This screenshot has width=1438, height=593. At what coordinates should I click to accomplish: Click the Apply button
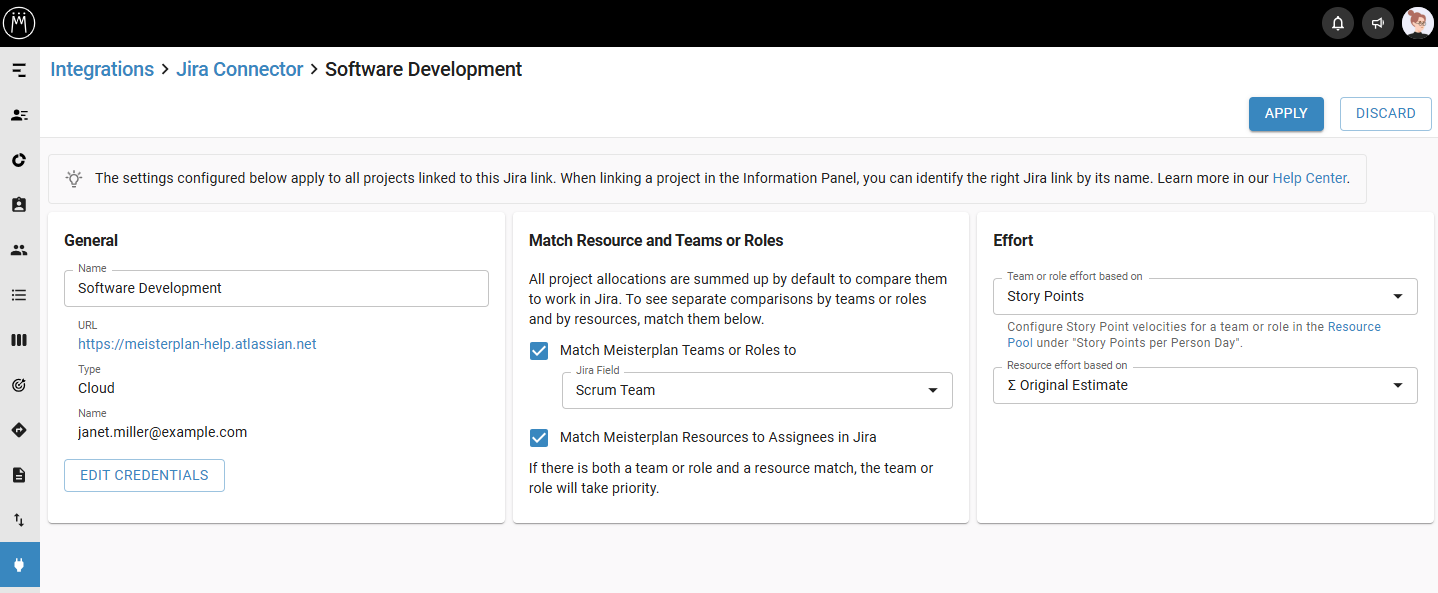click(1286, 113)
